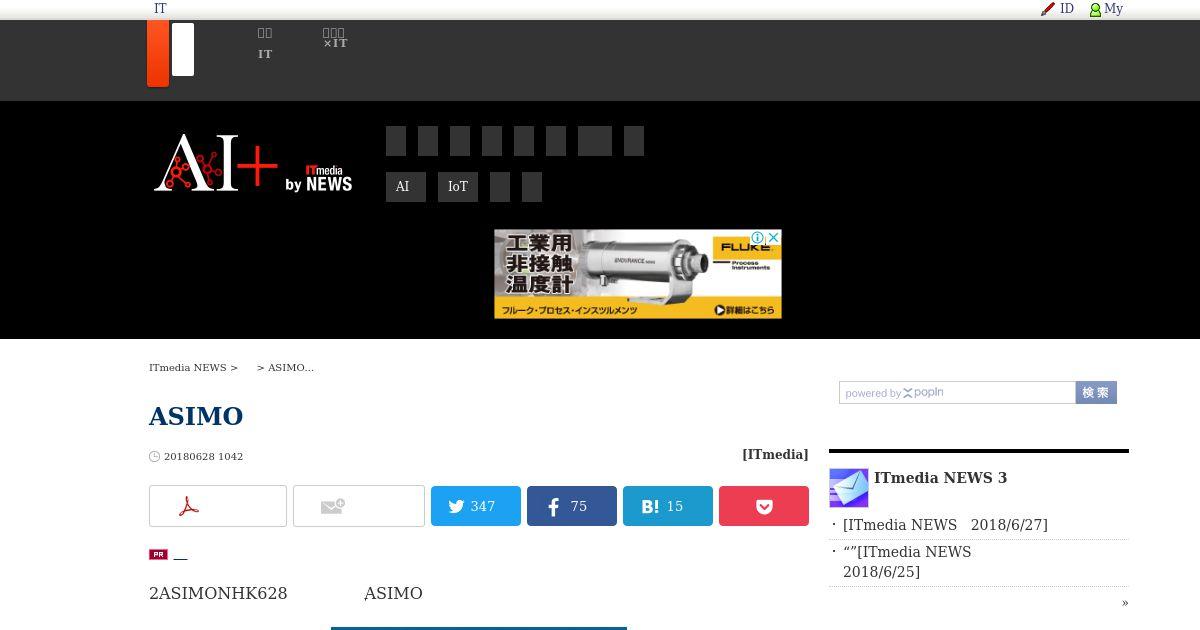Open the PDF export button
The width and height of the screenshot is (1200, 630).
(x=218, y=506)
